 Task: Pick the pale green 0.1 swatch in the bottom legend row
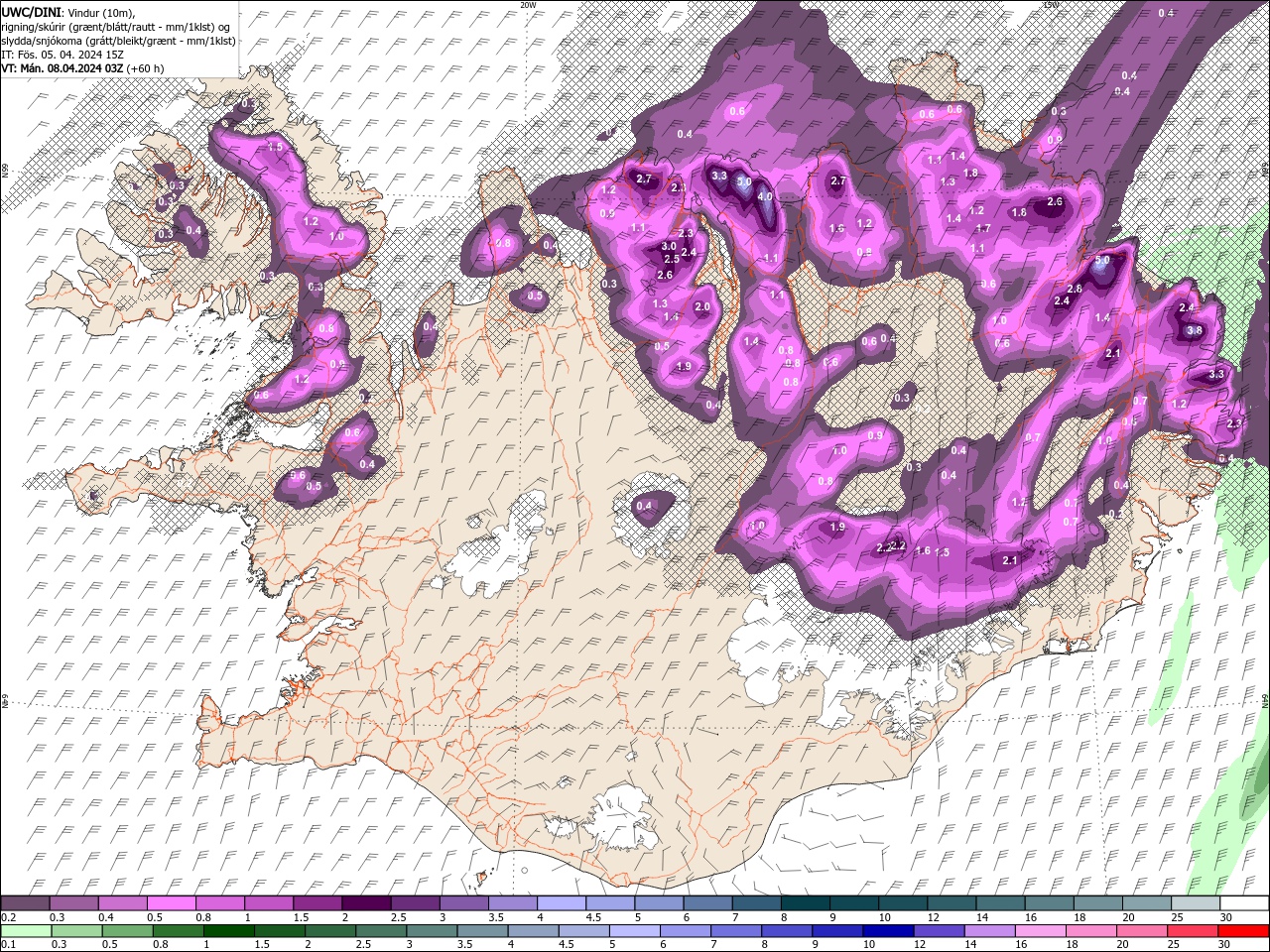(x=25, y=931)
